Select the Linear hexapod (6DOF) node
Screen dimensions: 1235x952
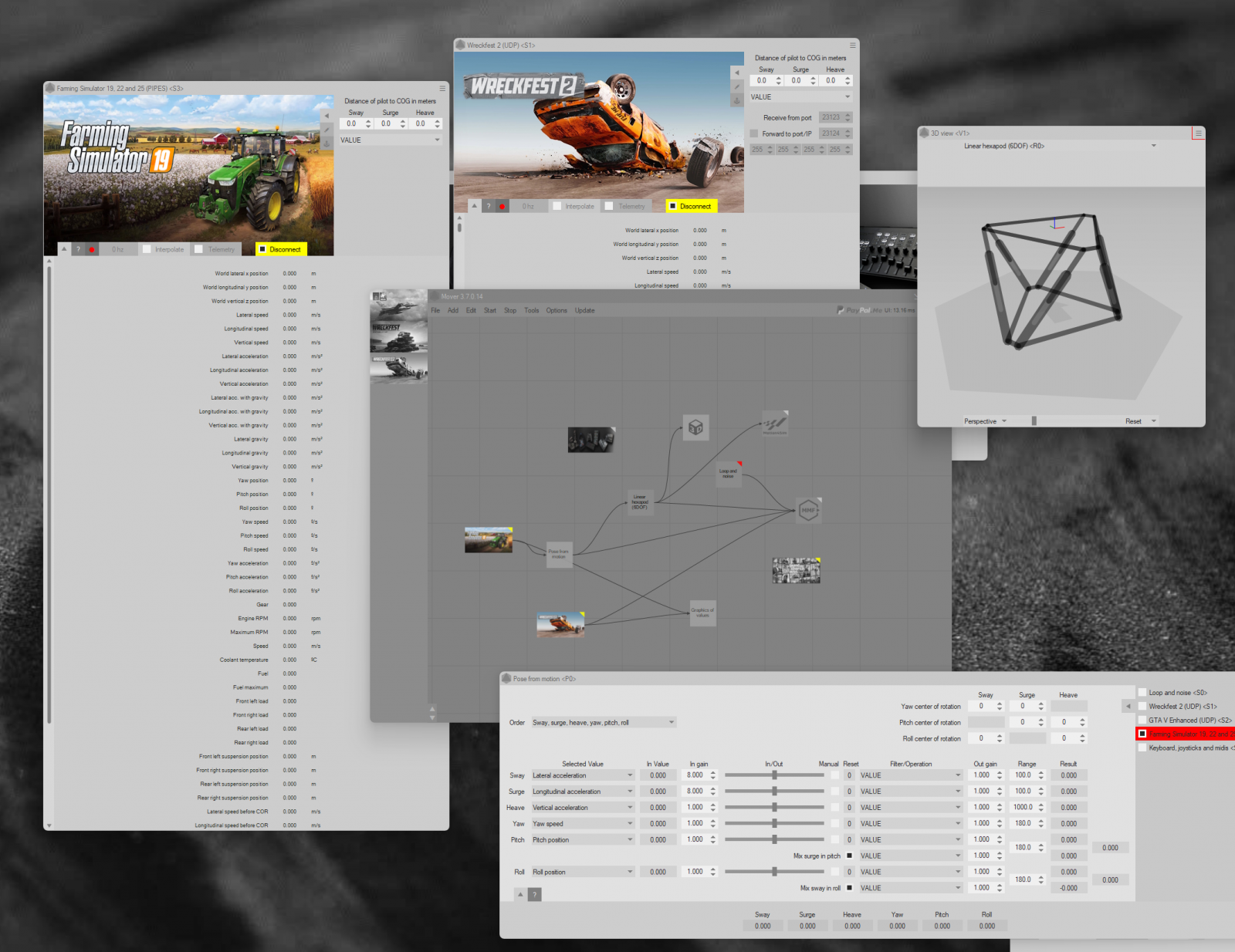click(x=640, y=502)
